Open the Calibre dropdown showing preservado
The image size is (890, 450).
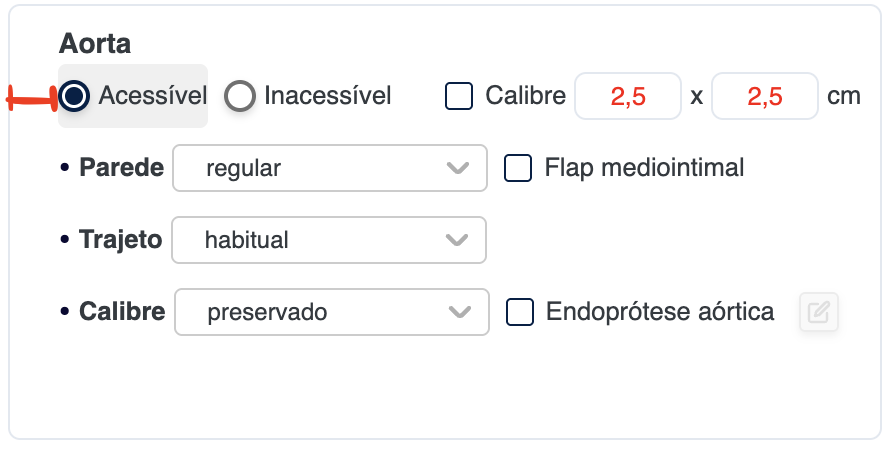point(331,312)
